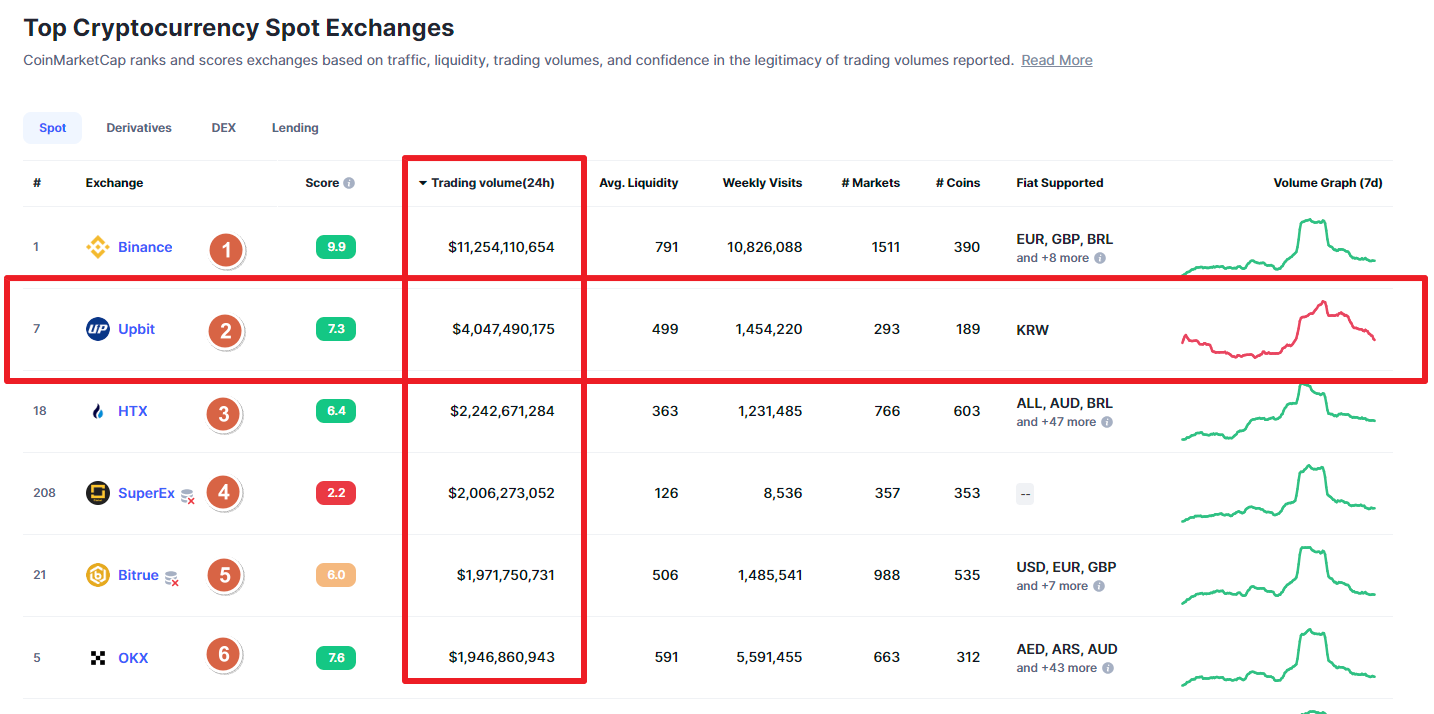The width and height of the screenshot is (1434, 714).
Task: Open the Binance exchange link
Action: pyautogui.click(x=145, y=247)
